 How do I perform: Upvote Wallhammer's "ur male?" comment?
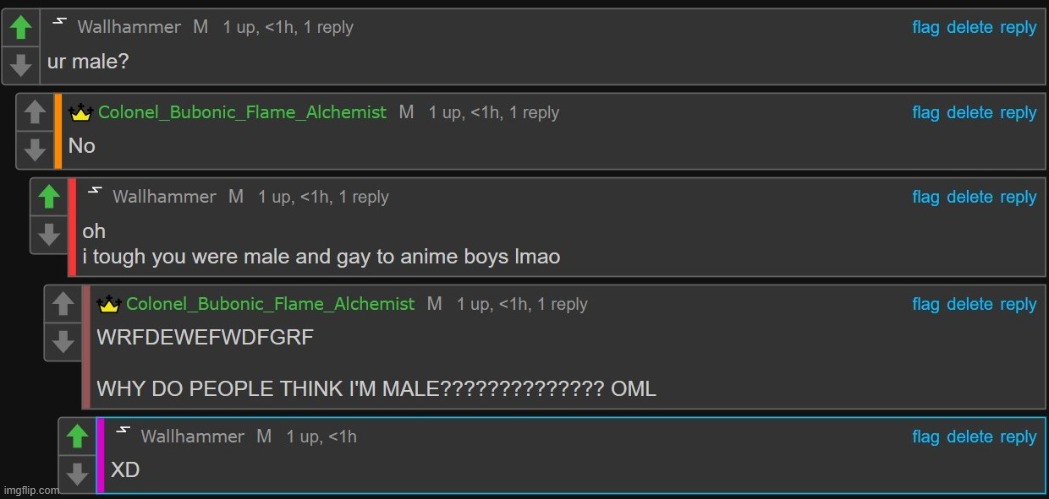[21, 28]
